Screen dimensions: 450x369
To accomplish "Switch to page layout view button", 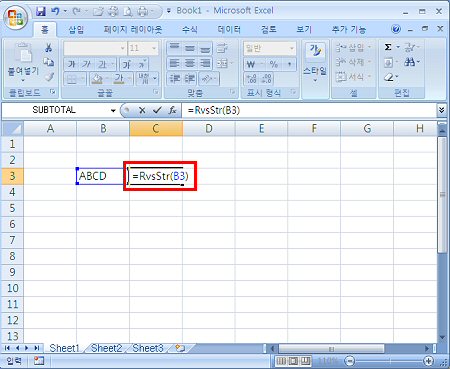I will pyautogui.click(x=293, y=361).
